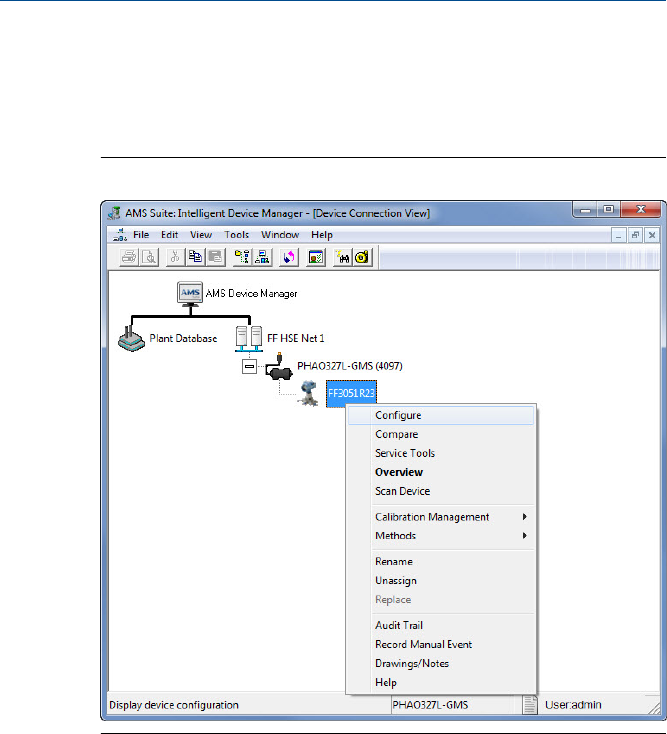Click the Print Preview toolbar icon
The width and height of the screenshot is (667, 734).
tap(149, 257)
